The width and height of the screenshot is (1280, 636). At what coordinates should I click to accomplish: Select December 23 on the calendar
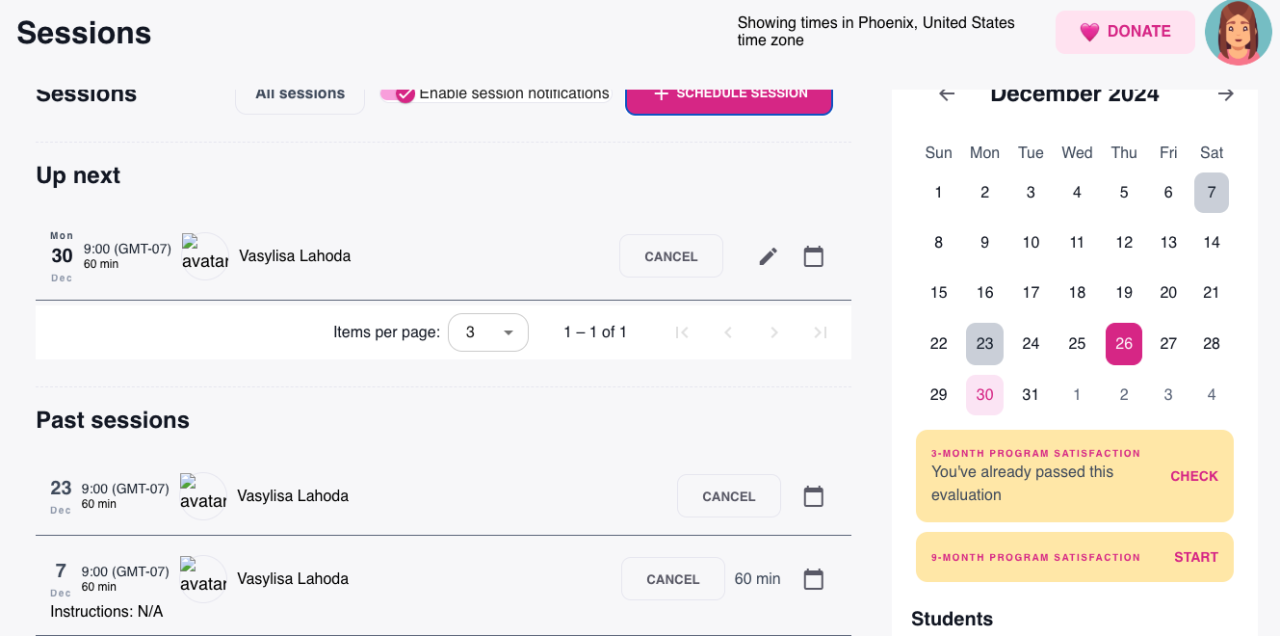(985, 344)
